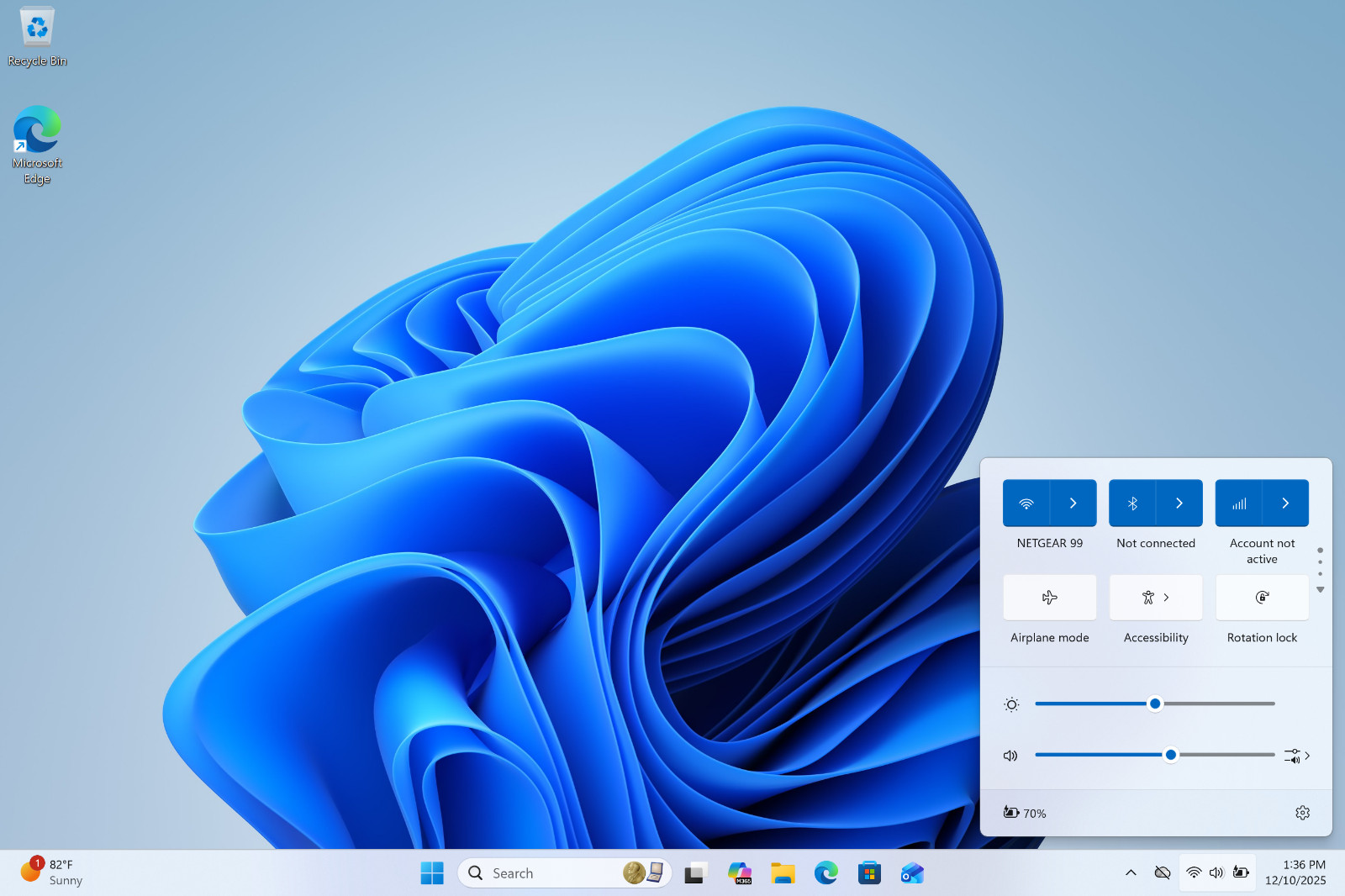This screenshot has width=1345, height=896.
Task: Open Accessibility quick options
Action: coord(1156,598)
